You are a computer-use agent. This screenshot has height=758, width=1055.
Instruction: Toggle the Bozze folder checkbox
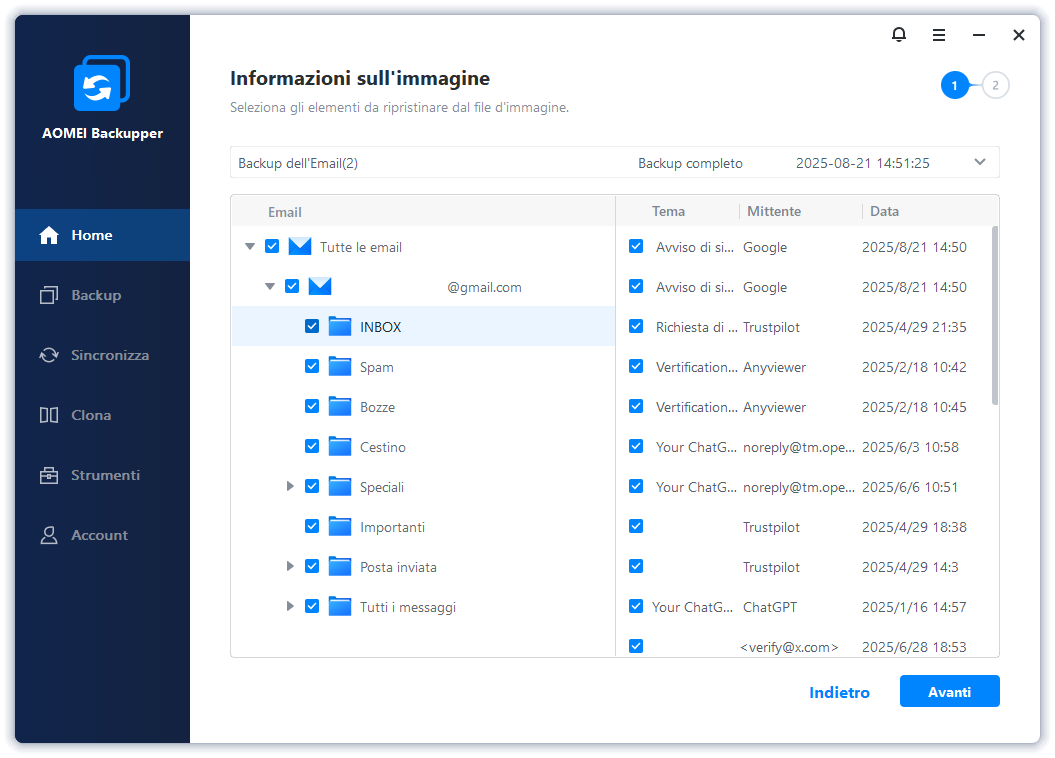[x=312, y=407]
